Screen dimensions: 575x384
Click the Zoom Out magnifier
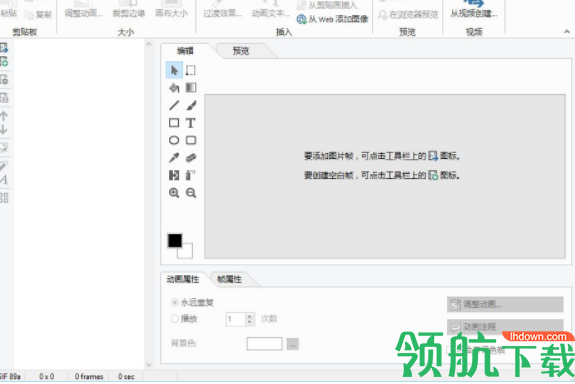191,193
